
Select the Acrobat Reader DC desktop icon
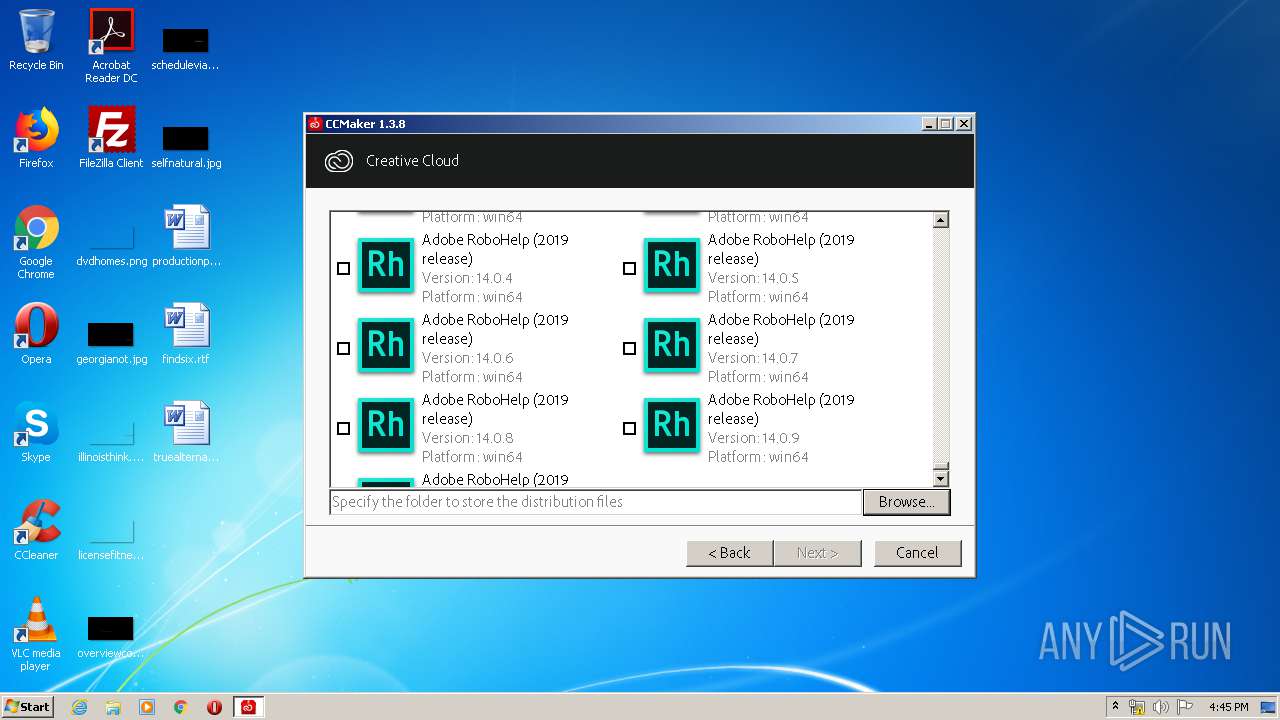click(x=111, y=46)
